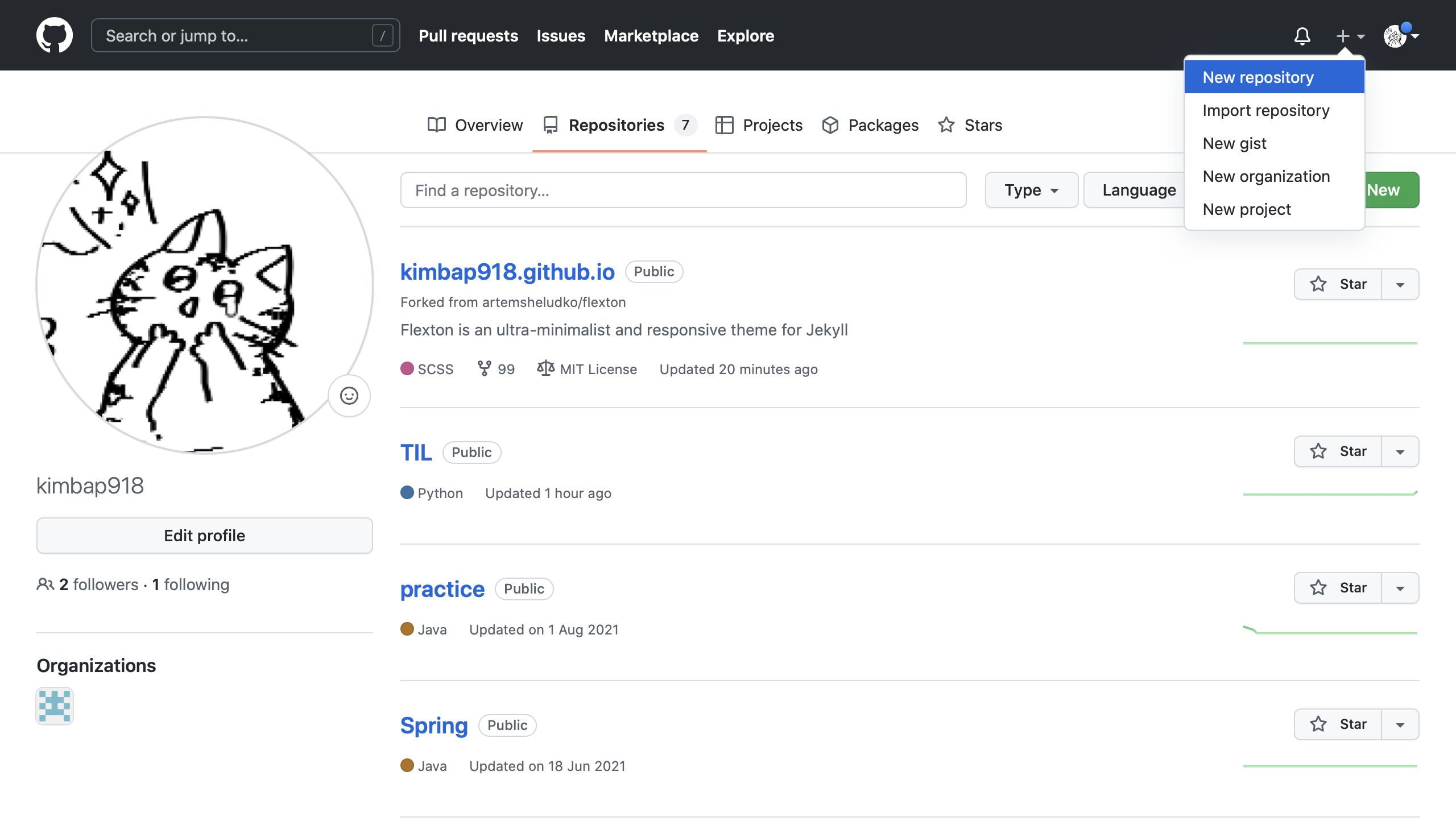Click the kimbap918.github.io repository link
Viewport: 1456px width, 838px height.
pos(507,272)
